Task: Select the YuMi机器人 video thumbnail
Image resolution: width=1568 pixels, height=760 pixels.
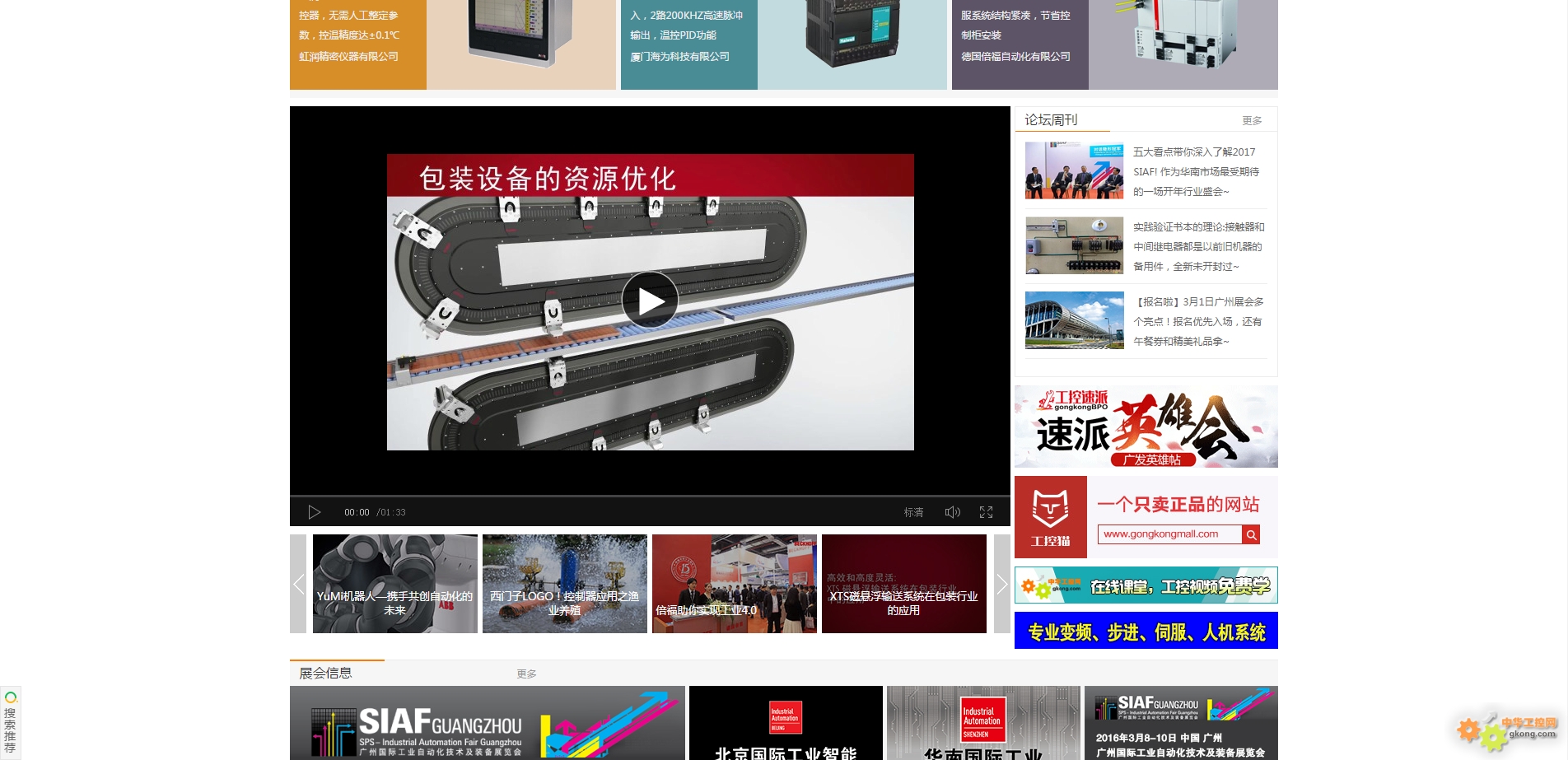Action: point(395,584)
